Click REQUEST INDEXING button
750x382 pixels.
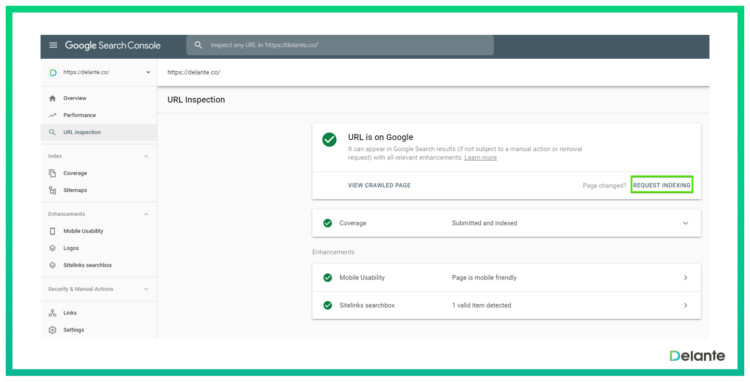pyautogui.click(x=662, y=185)
